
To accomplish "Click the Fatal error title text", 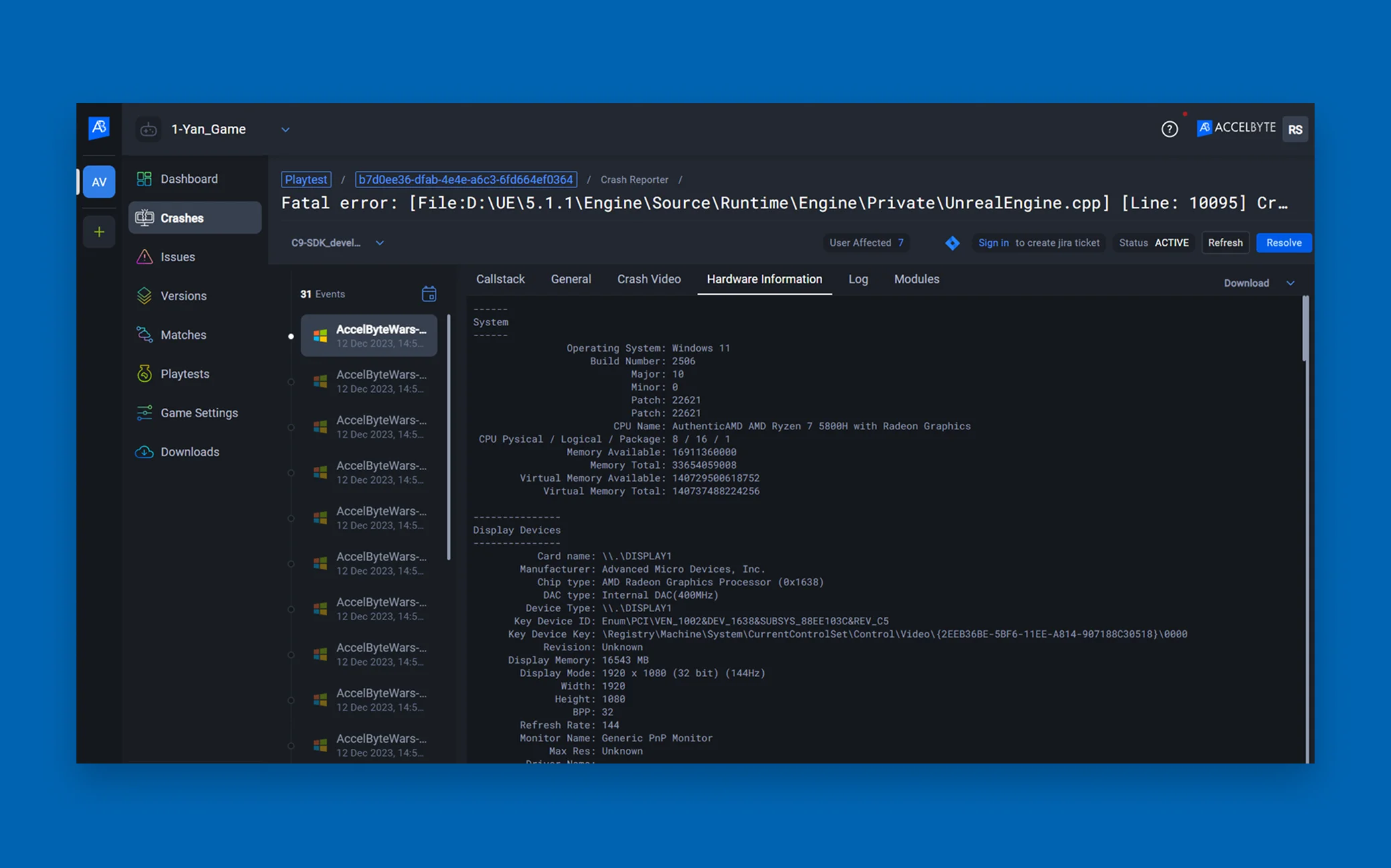I will [784, 203].
